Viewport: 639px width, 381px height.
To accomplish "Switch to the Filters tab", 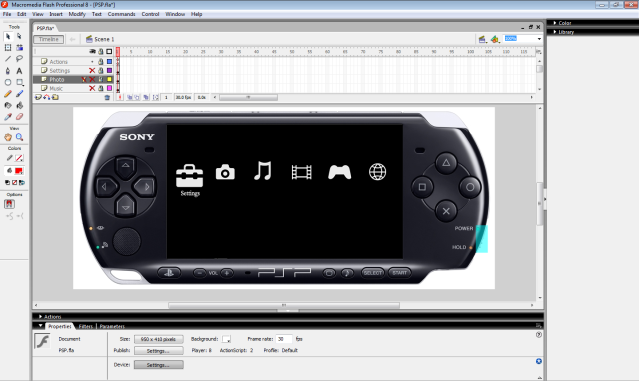I will coord(86,326).
